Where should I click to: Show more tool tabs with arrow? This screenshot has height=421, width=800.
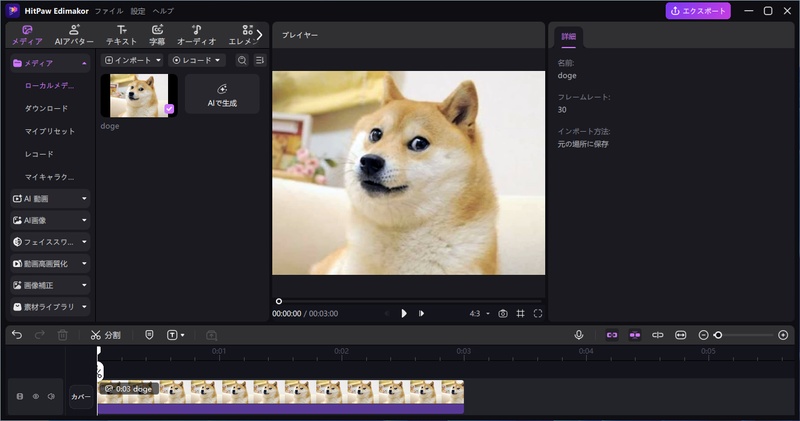click(x=259, y=35)
